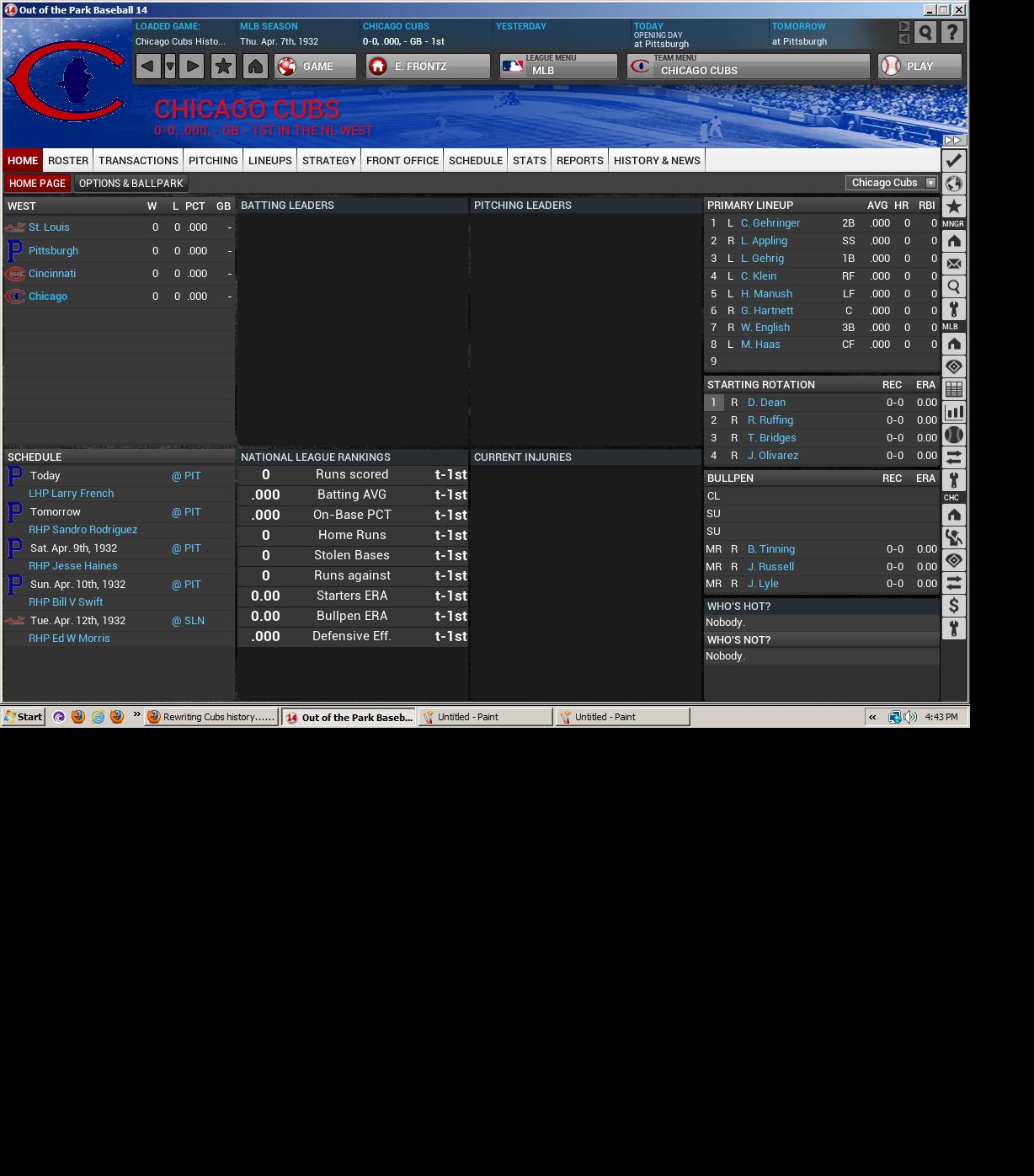
Task: Open the manager inbox mail icon in the sidebar
Action: pyautogui.click(x=954, y=264)
